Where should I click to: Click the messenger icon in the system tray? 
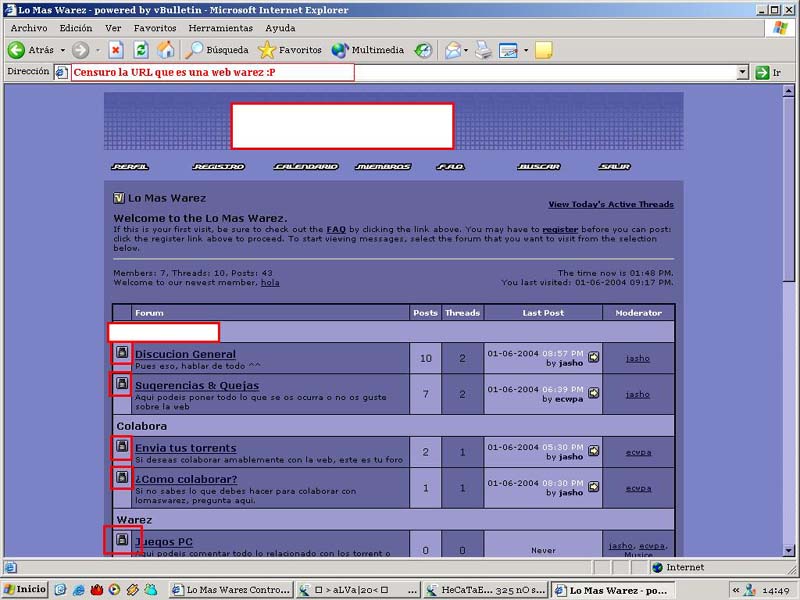point(749,590)
